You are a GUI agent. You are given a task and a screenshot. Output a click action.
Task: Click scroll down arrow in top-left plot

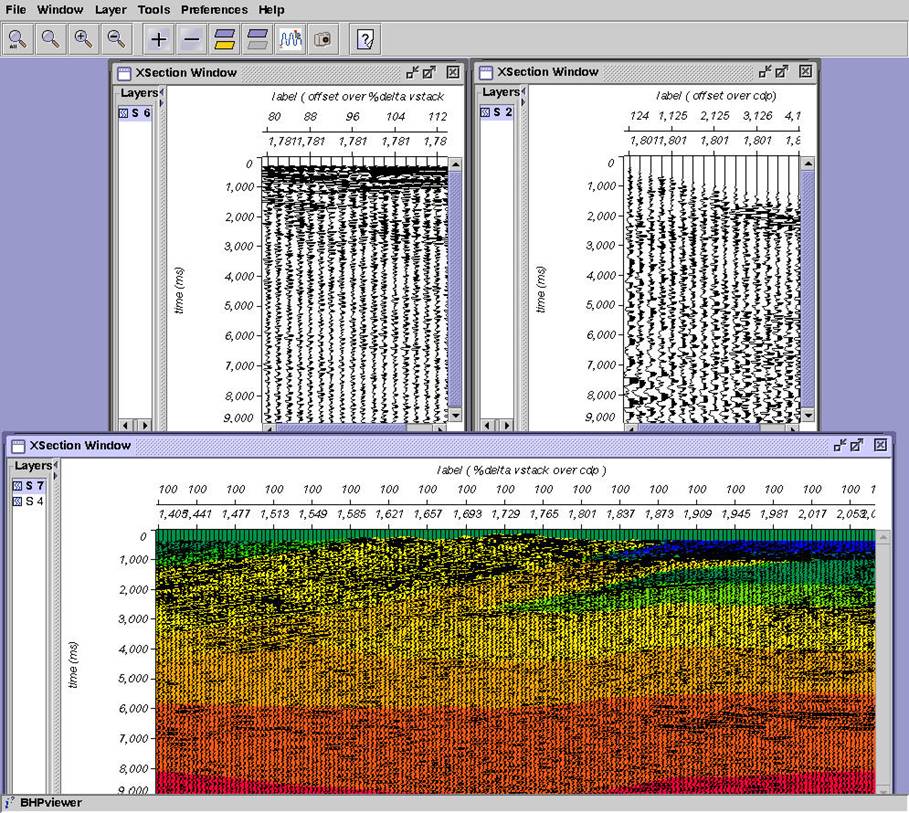pyautogui.click(x=455, y=415)
